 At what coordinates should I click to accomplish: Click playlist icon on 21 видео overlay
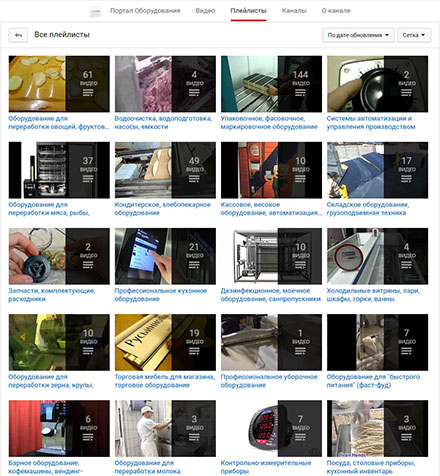coord(194,265)
